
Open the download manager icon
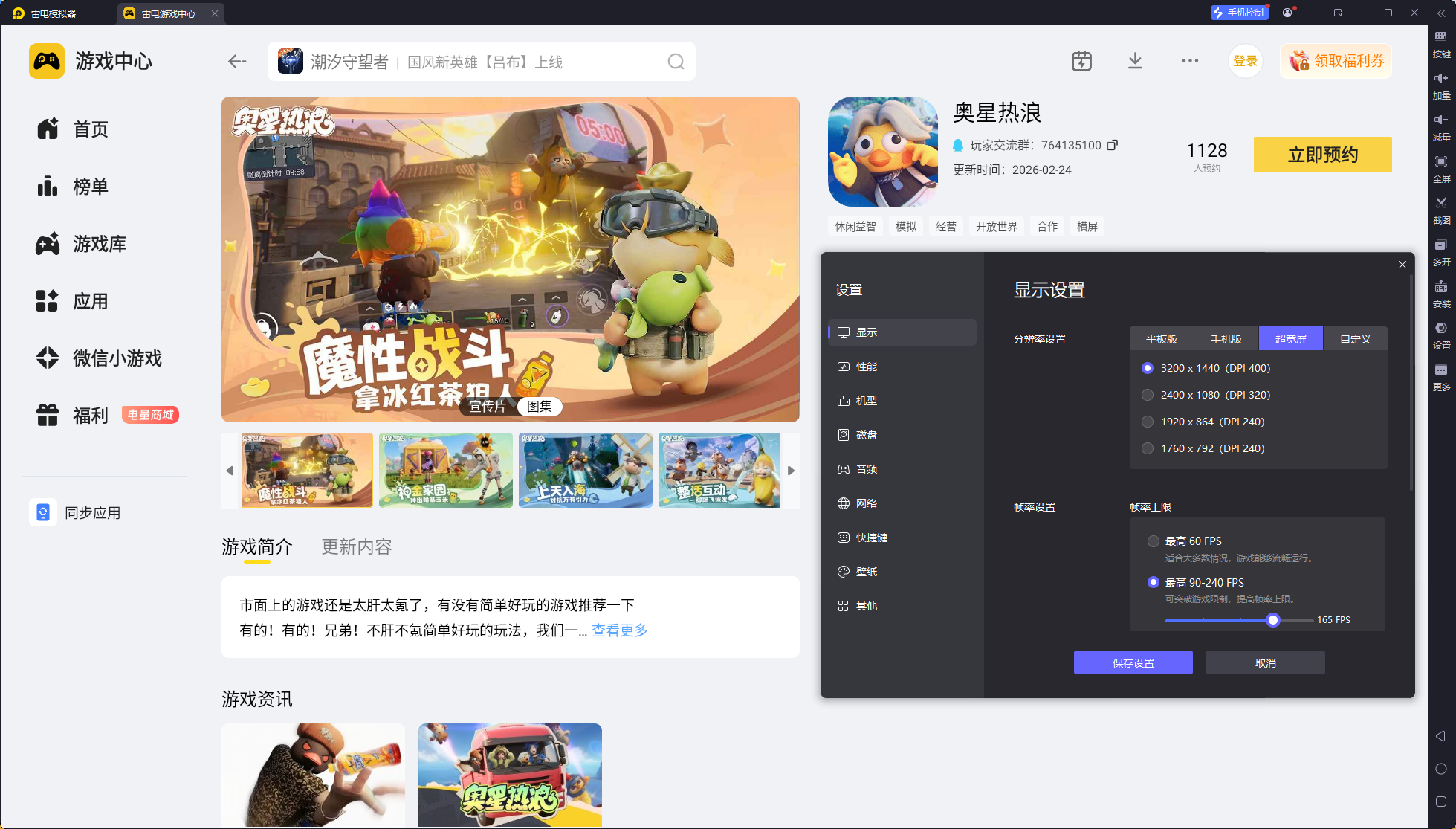pos(1135,61)
